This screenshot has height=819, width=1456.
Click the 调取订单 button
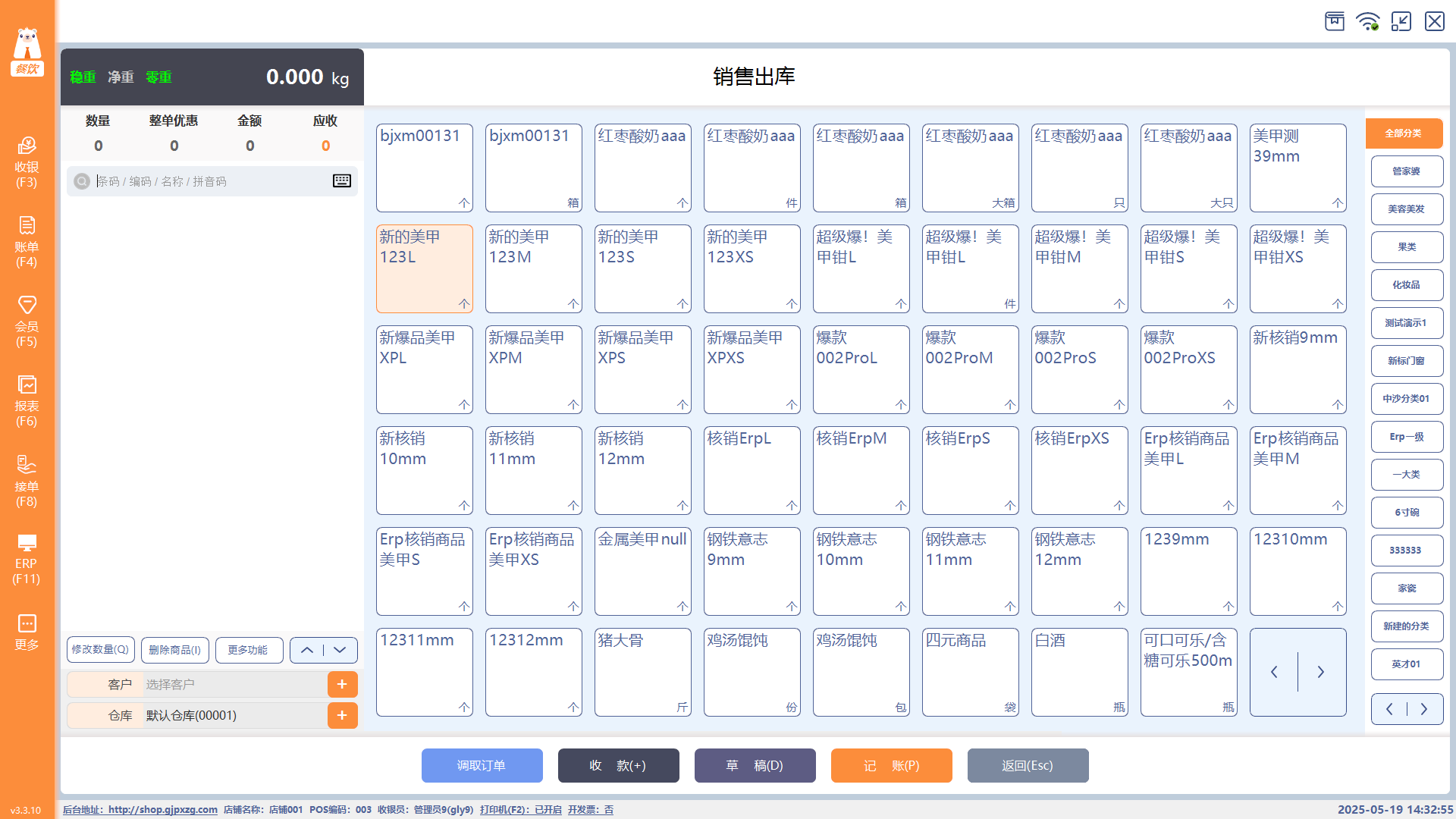click(x=482, y=765)
